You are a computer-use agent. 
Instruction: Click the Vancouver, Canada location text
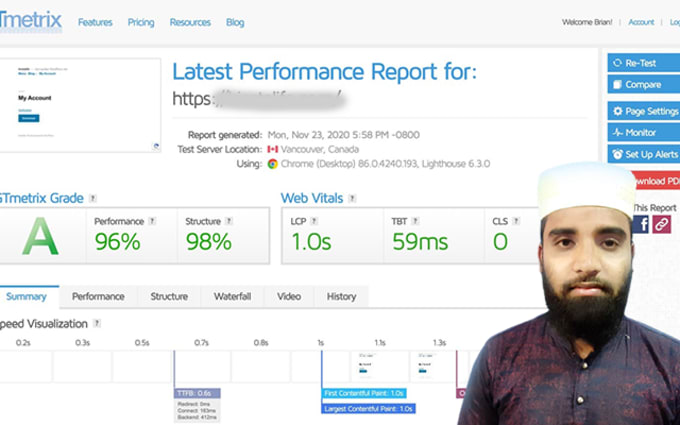(320, 149)
